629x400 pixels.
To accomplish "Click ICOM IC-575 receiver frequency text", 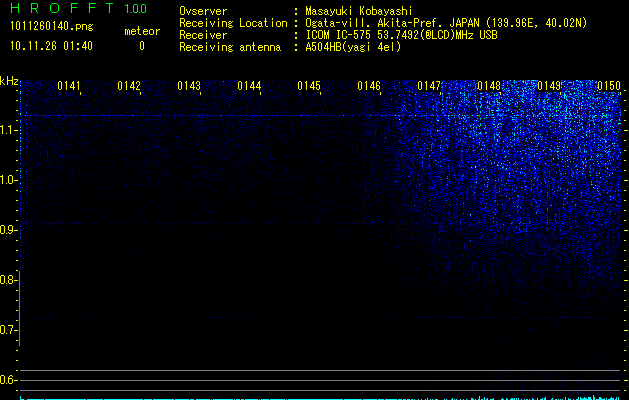I will pos(401,35).
